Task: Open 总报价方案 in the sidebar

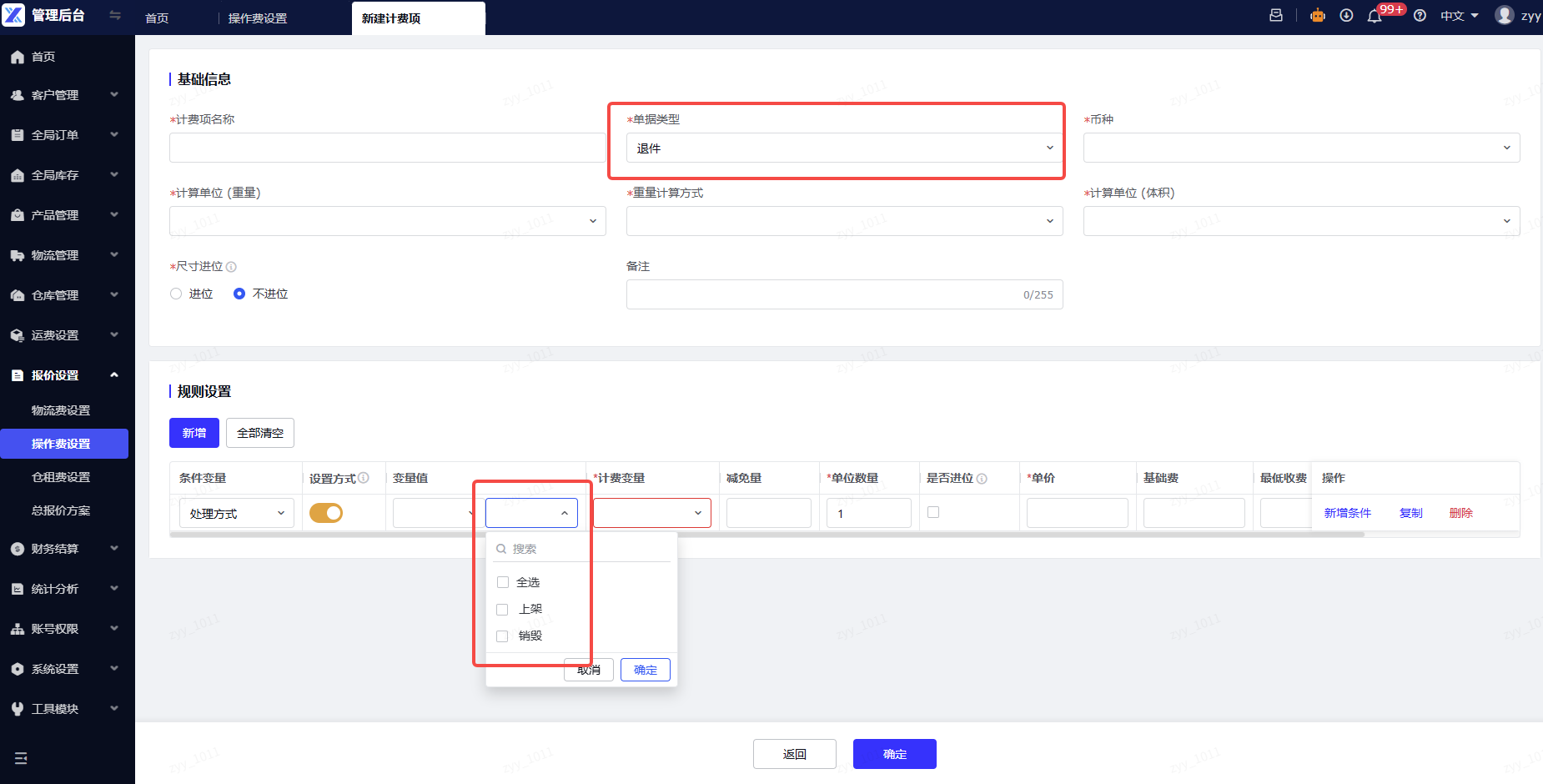Action: (x=61, y=510)
